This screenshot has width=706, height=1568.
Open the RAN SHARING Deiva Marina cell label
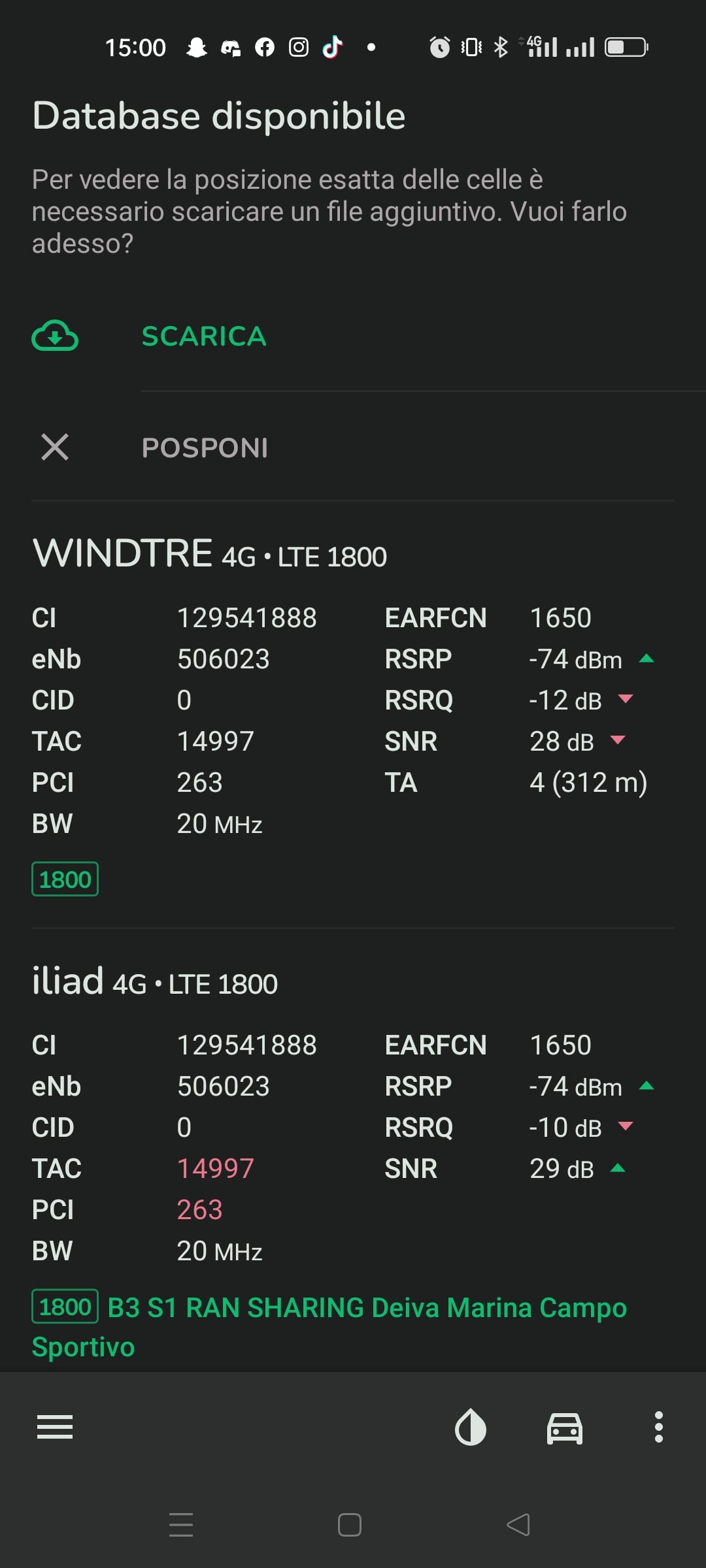[x=329, y=1327]
